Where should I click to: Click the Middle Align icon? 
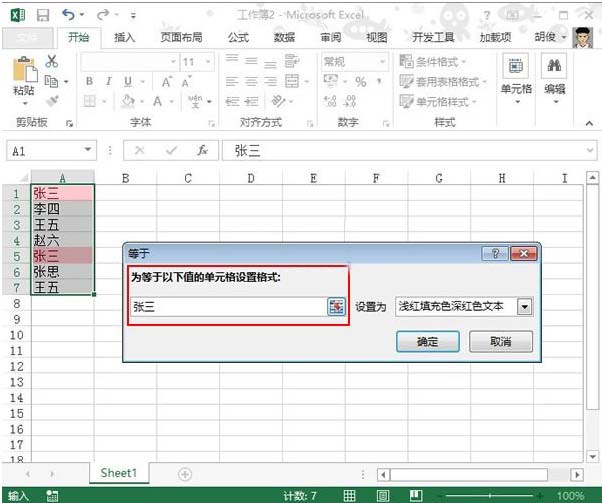click(x=251, y=61)
